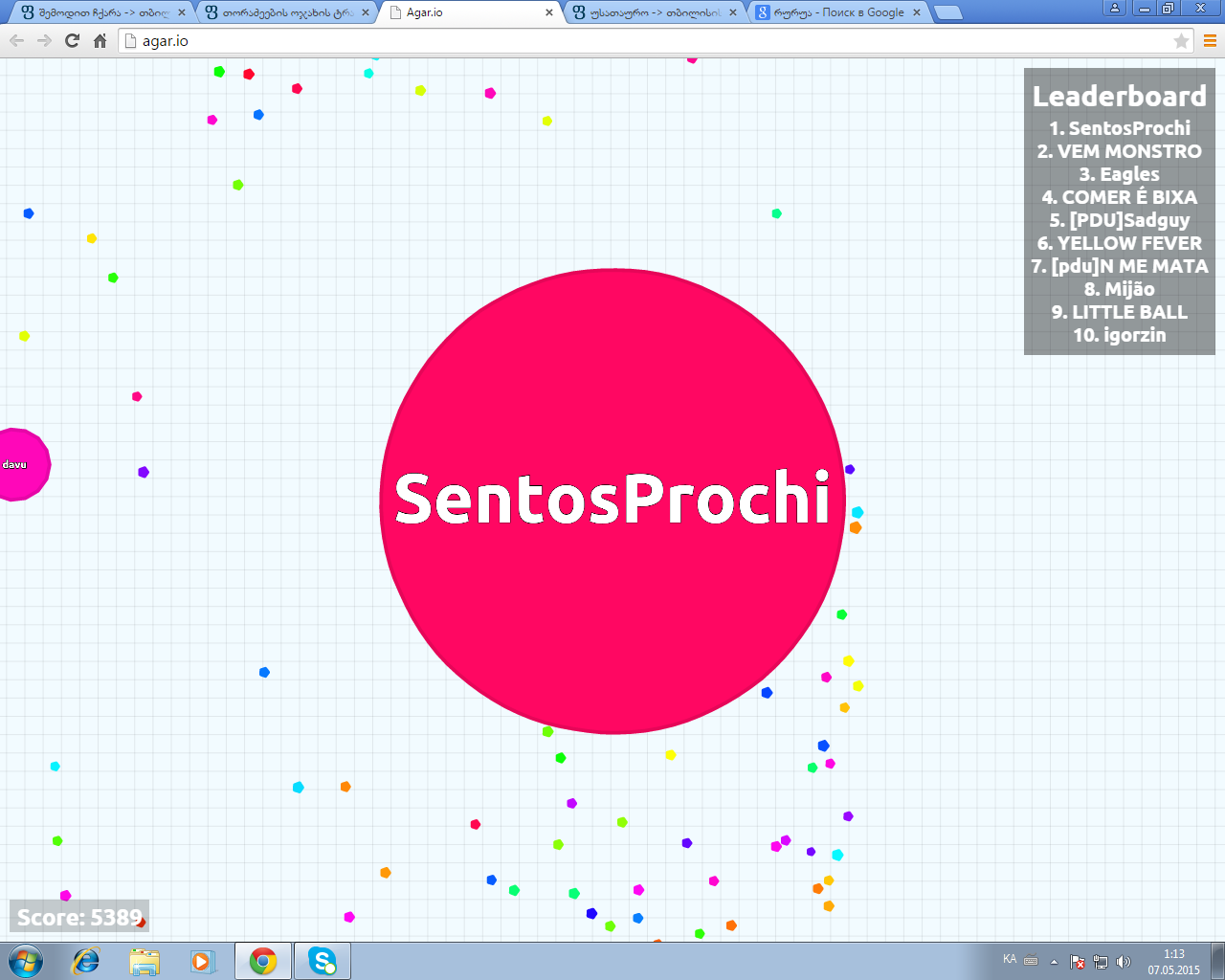
Task: Click leaderboard entry 9. LITTLE BALL
Action: click(1120, 312)
